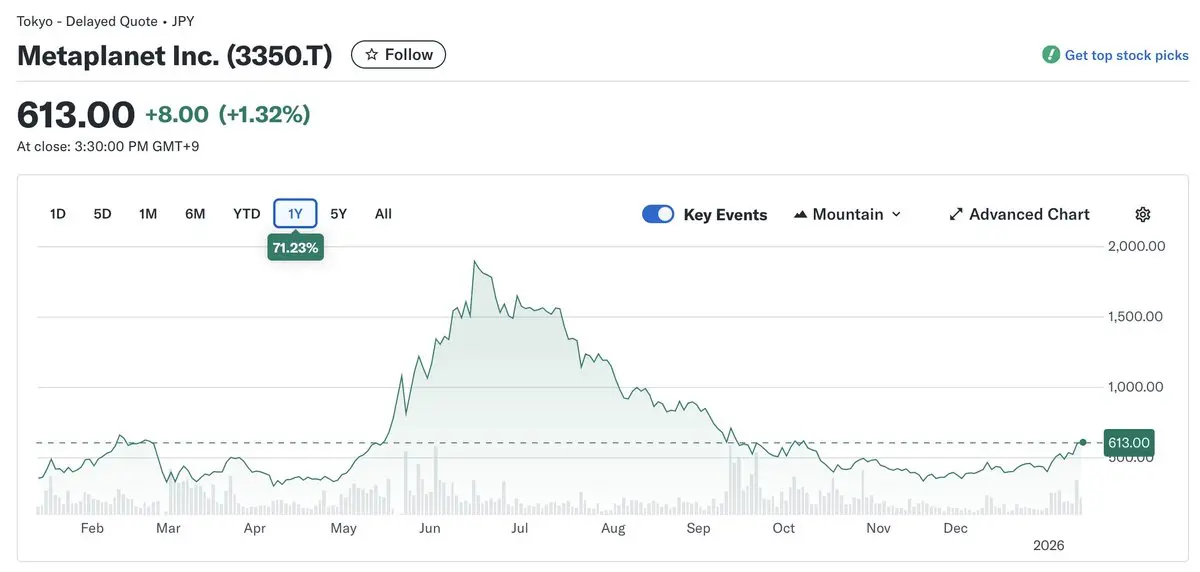Follow Metaplanet Inc. stock
1200x572 pixels.
click(x=398, y=55)
